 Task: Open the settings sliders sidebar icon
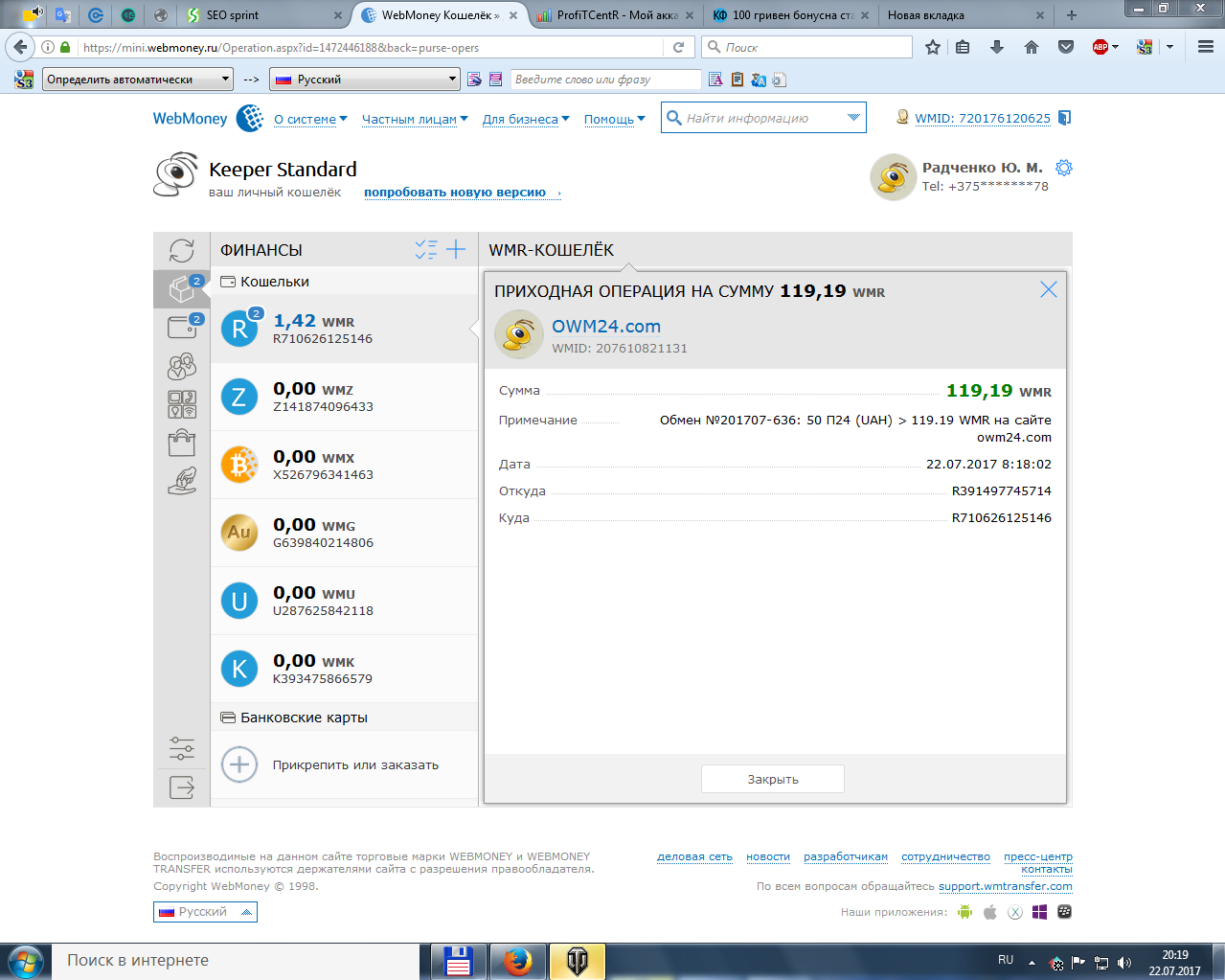coord(182,748)
